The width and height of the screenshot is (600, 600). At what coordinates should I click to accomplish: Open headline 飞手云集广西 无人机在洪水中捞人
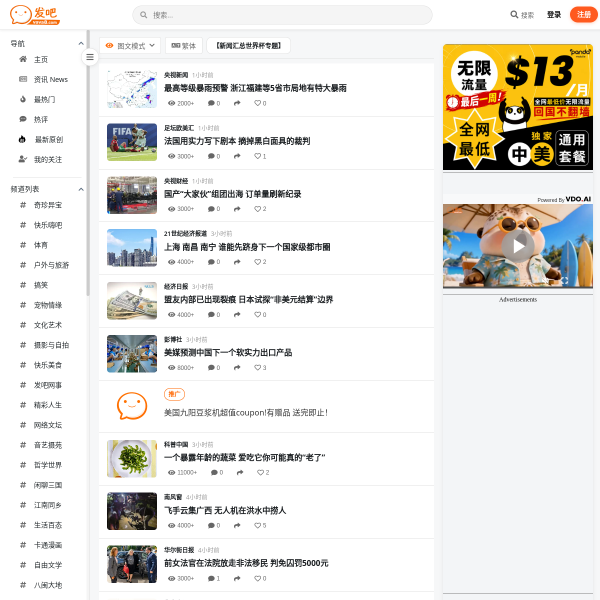tap(225, 510)
